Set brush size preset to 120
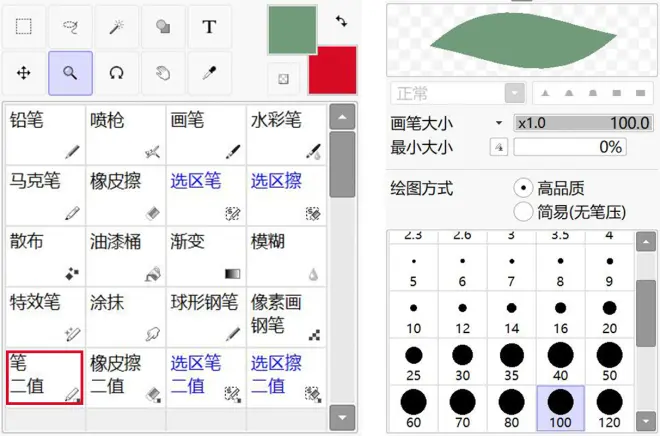660x436 pixels. tap(609, 408)
